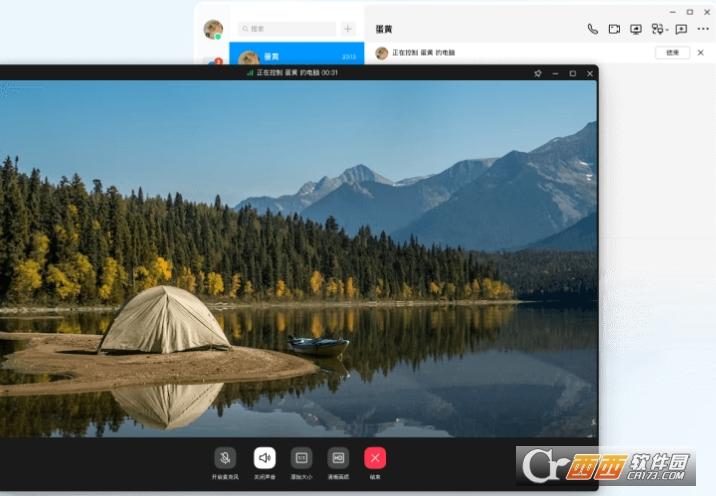
Task: Select the 蛋黄 conversation in the chat list
Action: 296,57
